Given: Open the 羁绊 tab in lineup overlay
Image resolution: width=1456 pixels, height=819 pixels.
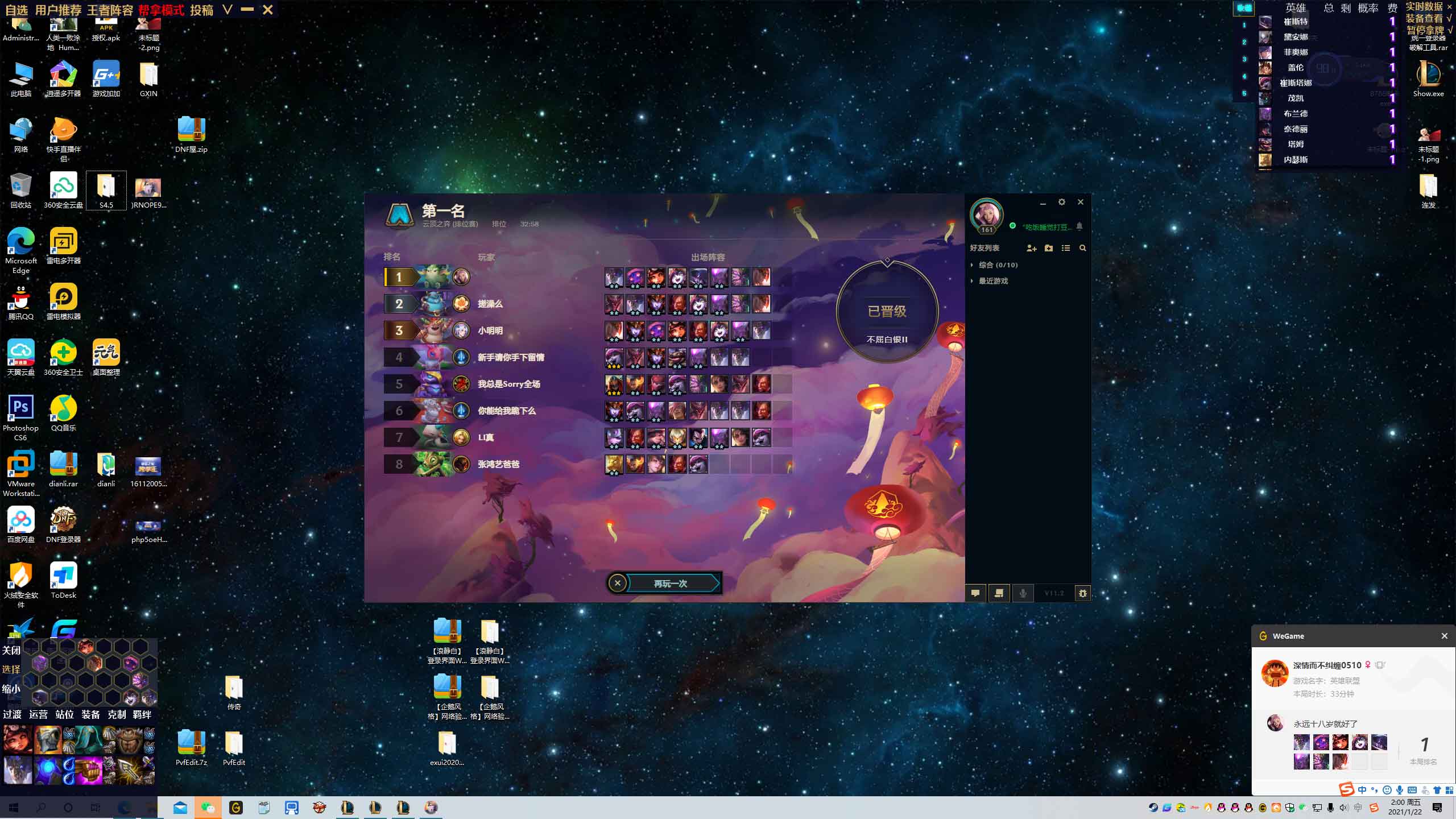Looking at the screenshot, I should click(142, 714).
